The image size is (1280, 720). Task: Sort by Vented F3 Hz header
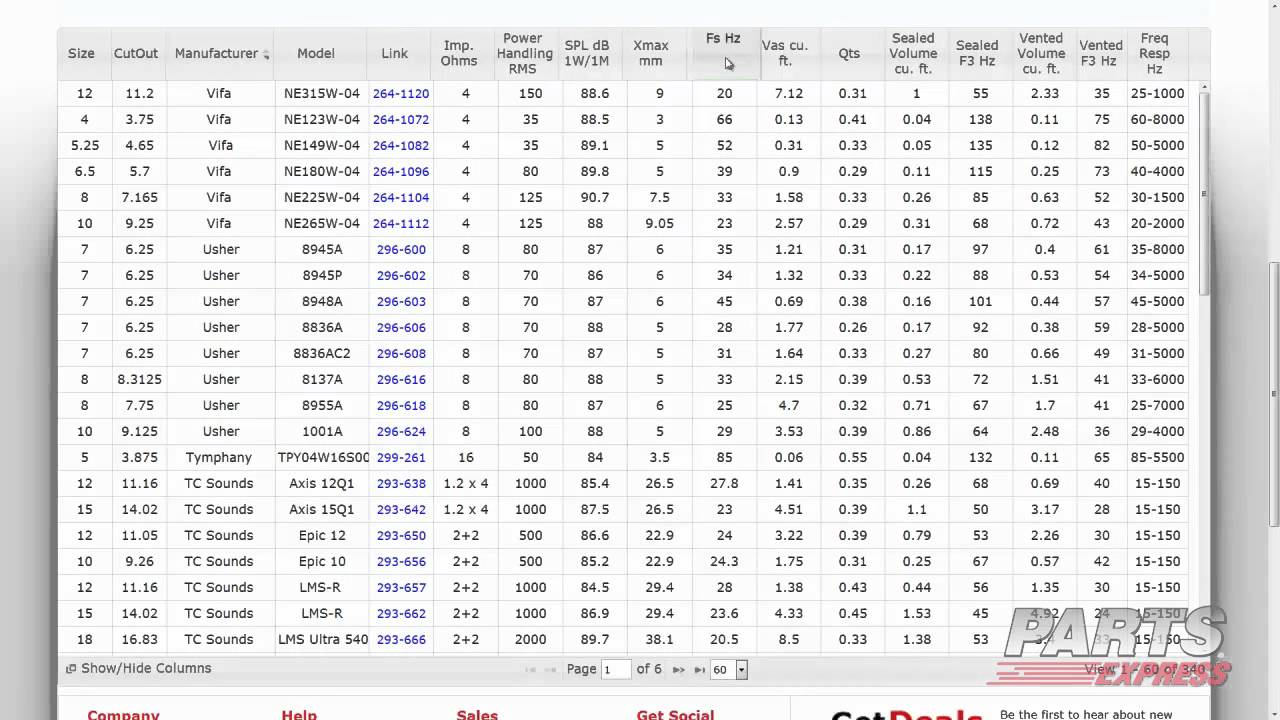1101,53
